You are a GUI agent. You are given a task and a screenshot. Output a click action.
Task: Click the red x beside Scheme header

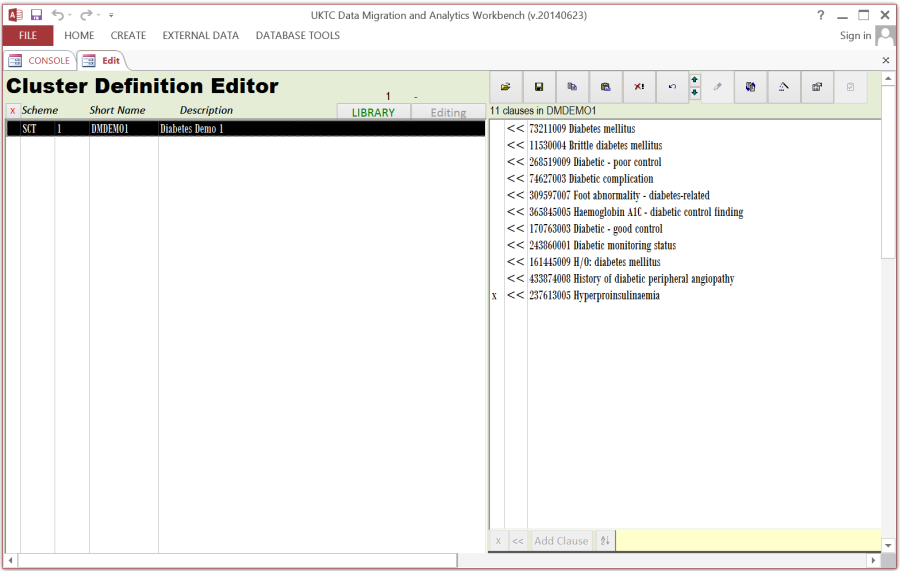click(12, 111)
